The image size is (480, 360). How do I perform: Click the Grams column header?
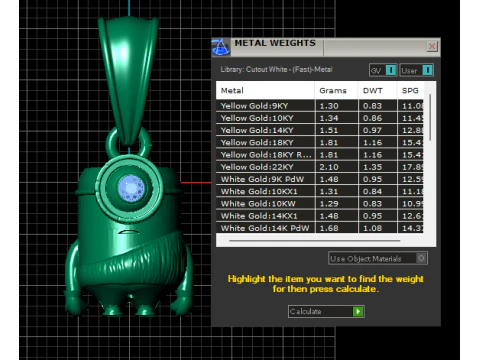[x=336, y=90]
